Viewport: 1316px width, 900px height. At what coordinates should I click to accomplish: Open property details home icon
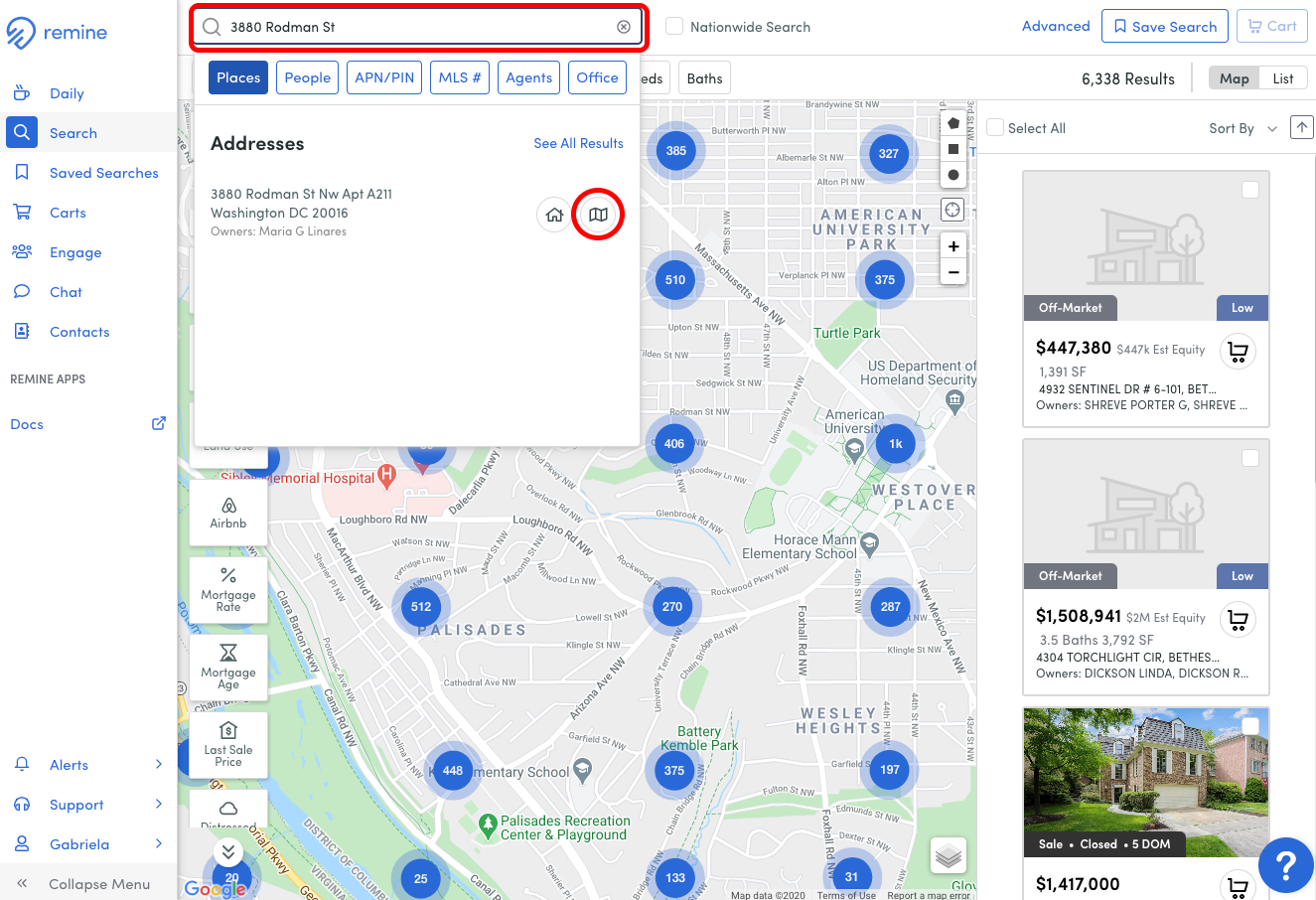[554, 215]
